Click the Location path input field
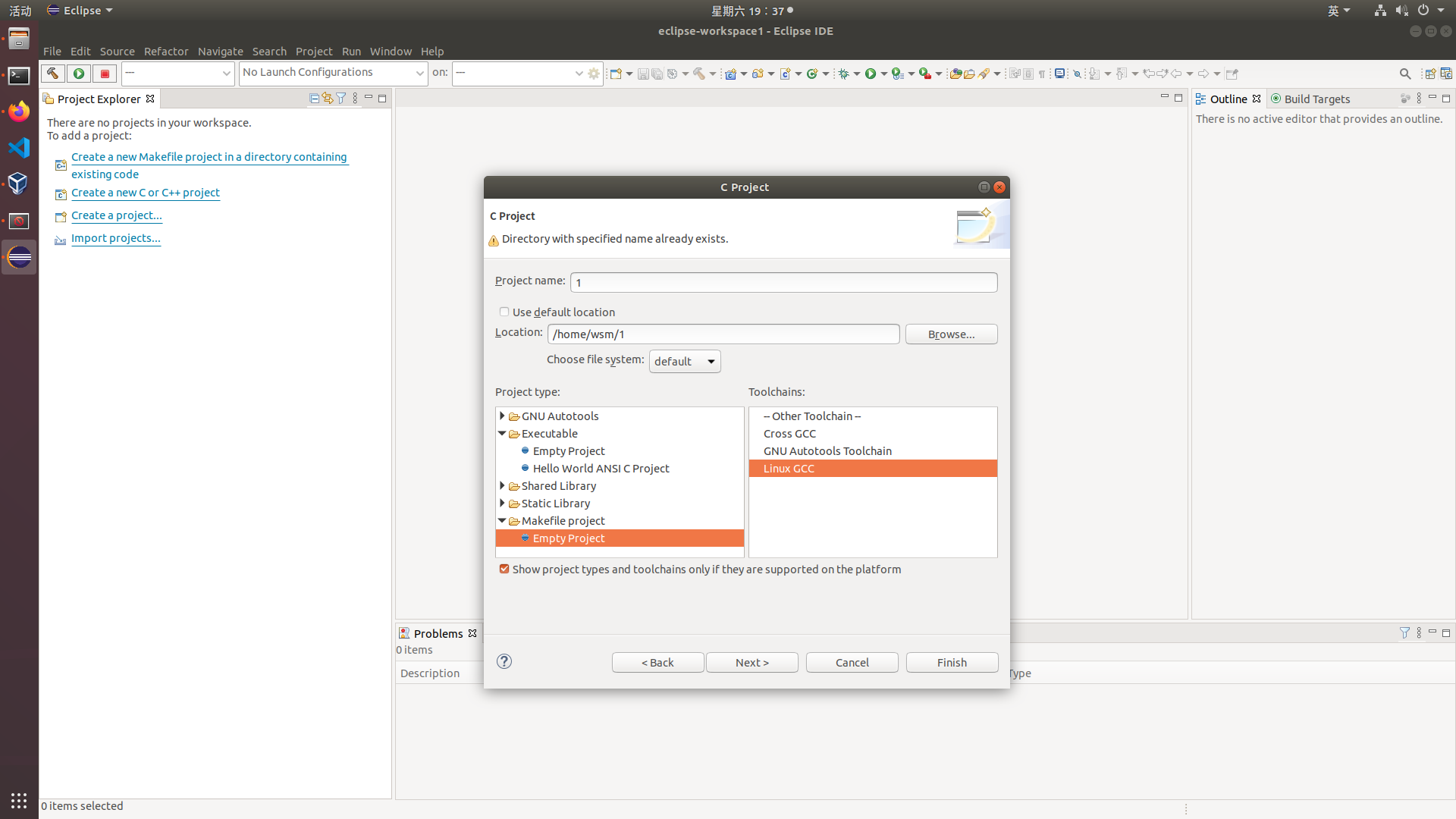This screenshot has height=819, width=1456. (723, 334)
